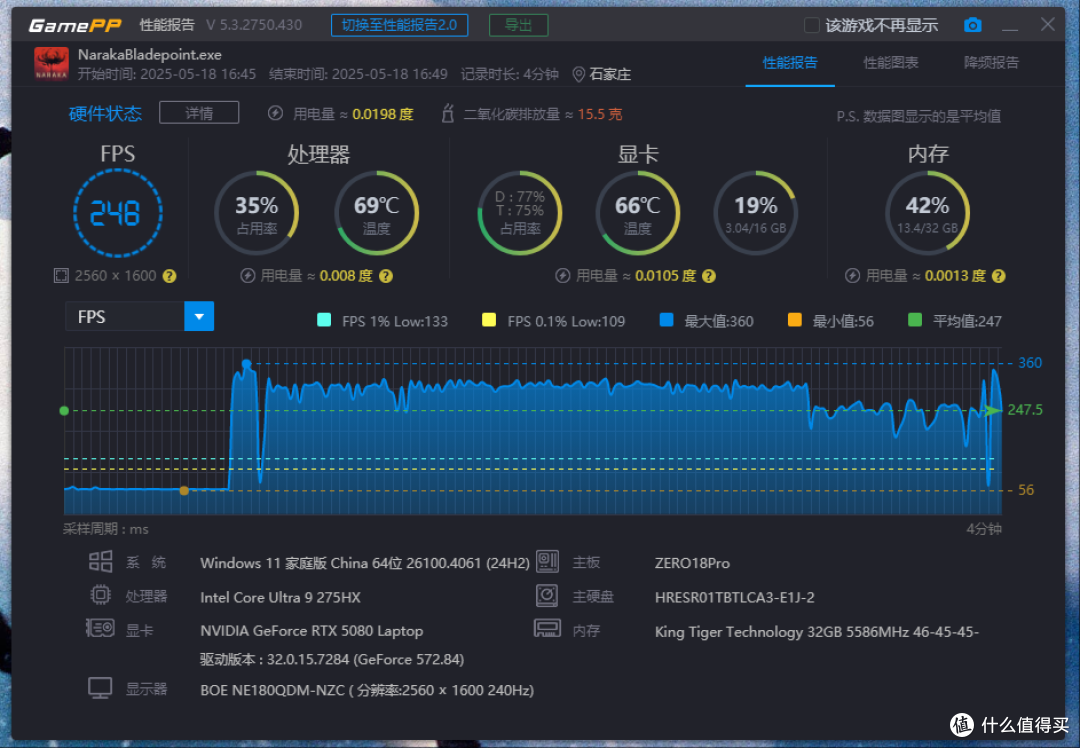Click the memory power consumption bolt icon

click(x=853, y=276)
